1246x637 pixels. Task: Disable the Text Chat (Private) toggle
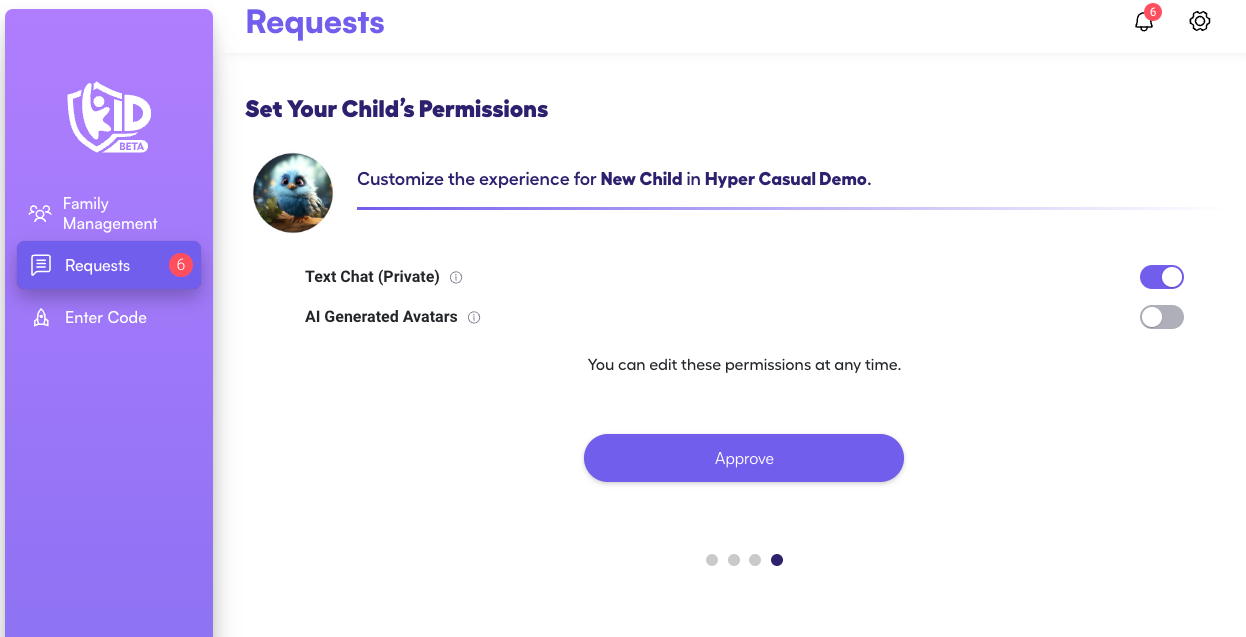[x=1161, y=277]
